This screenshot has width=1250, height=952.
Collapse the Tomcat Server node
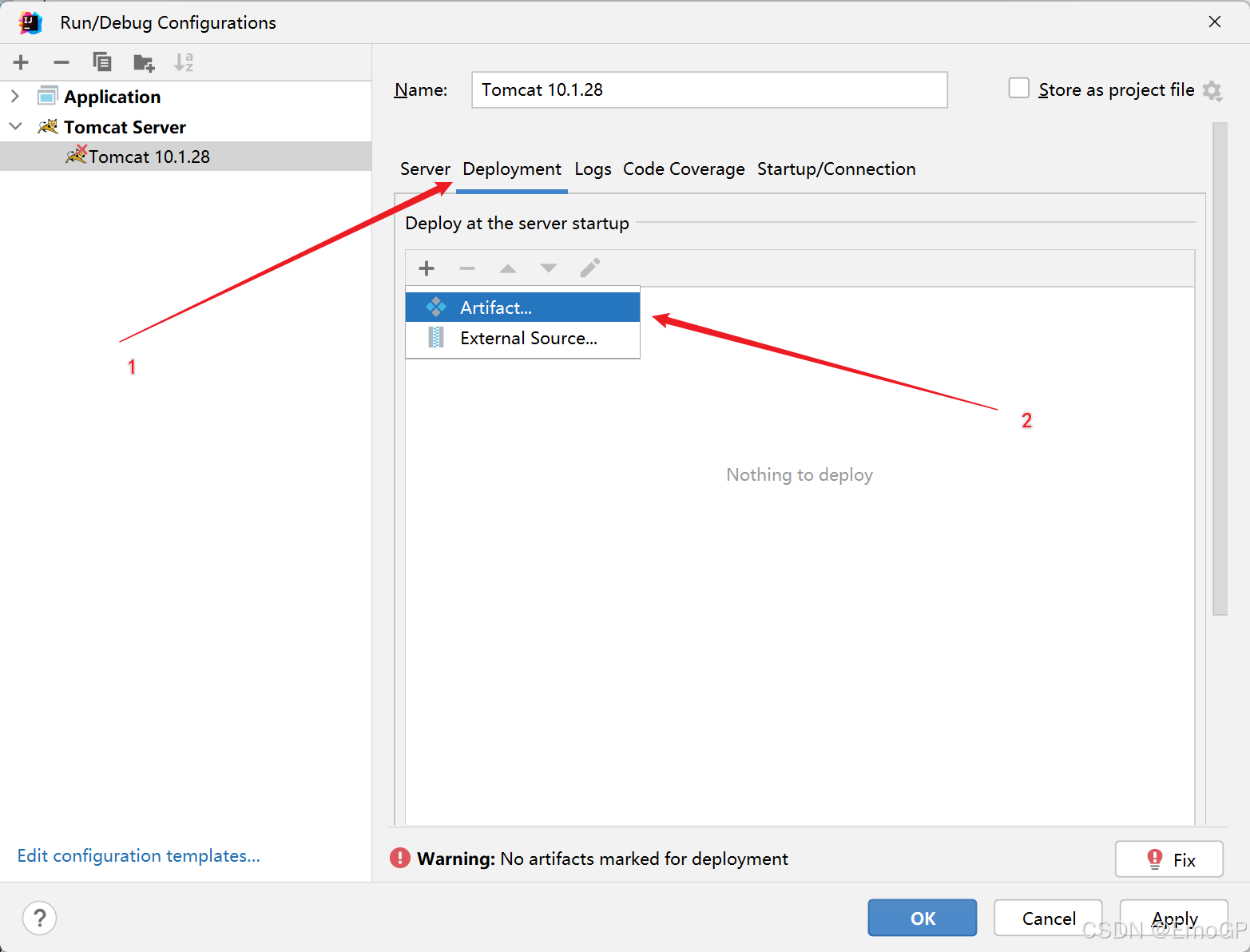point(15,126)
